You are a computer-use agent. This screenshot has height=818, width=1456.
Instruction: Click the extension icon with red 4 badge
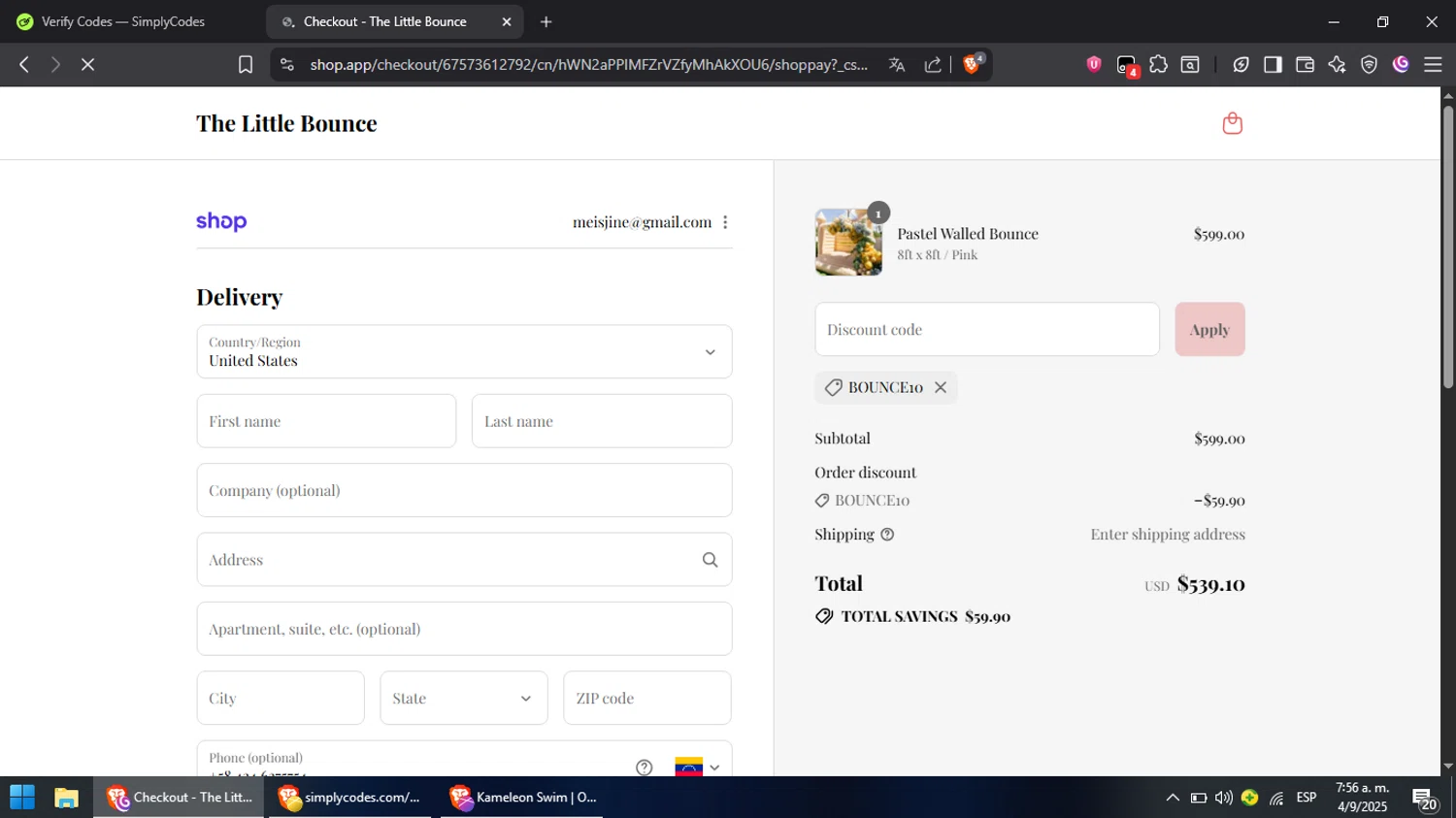pos(1127,65)
